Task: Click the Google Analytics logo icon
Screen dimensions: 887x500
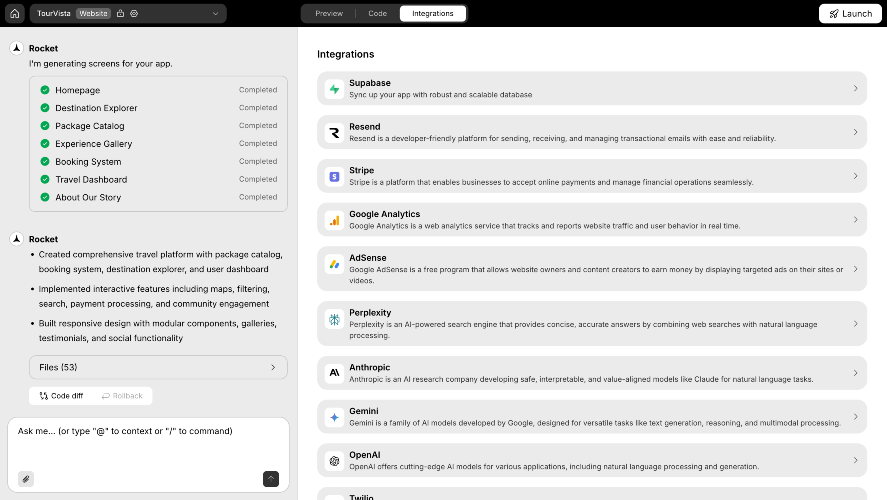Action: tap(334, 220)
